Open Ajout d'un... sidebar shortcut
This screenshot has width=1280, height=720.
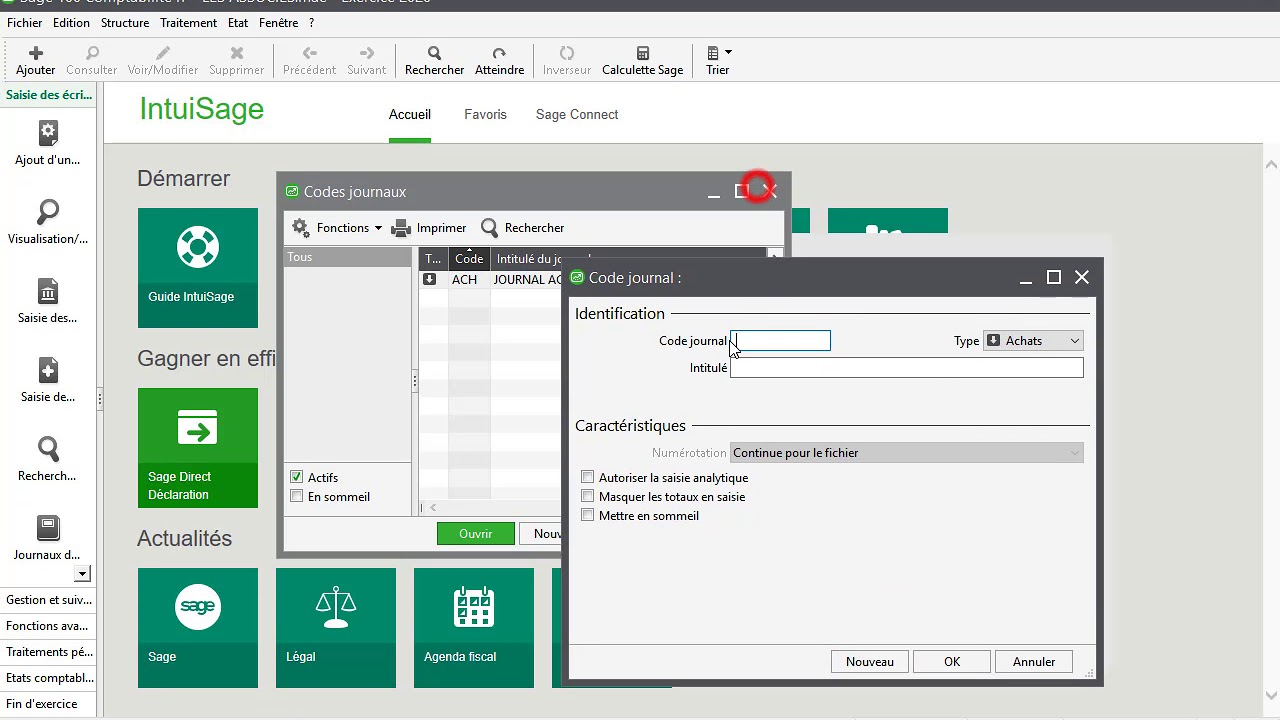point(48,143)
